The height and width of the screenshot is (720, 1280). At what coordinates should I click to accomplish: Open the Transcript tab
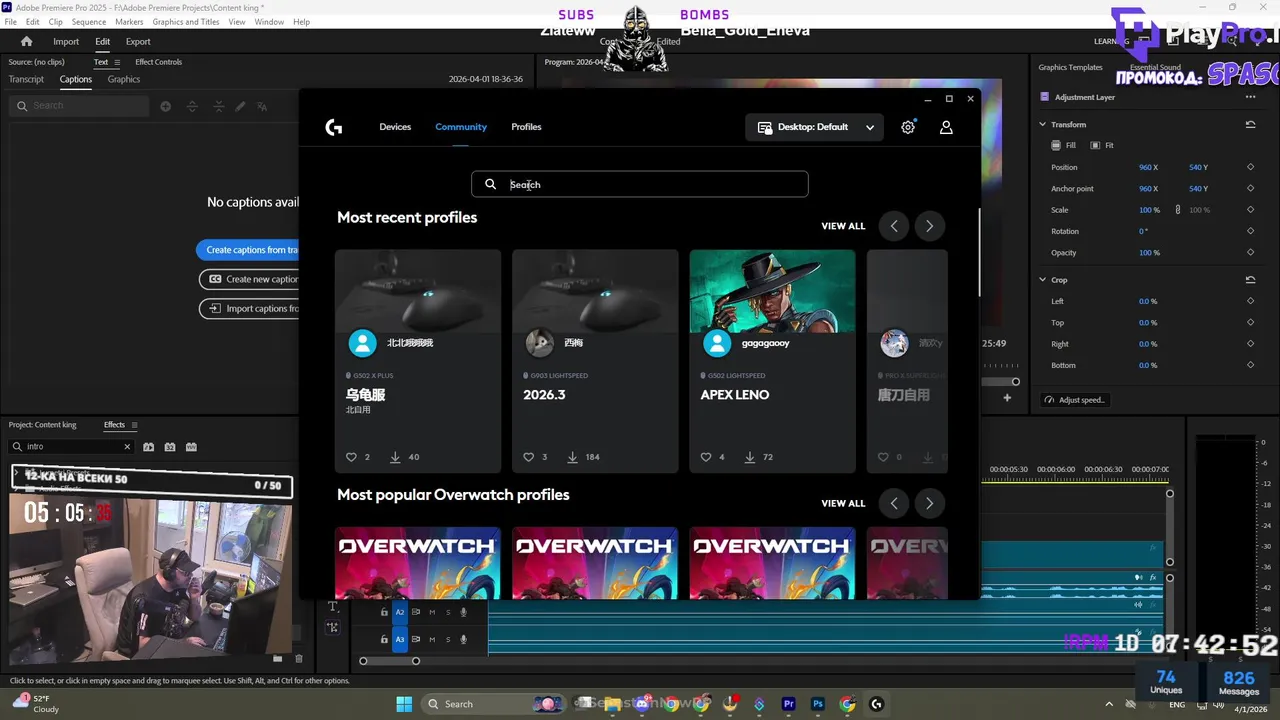tap(26, 79)
